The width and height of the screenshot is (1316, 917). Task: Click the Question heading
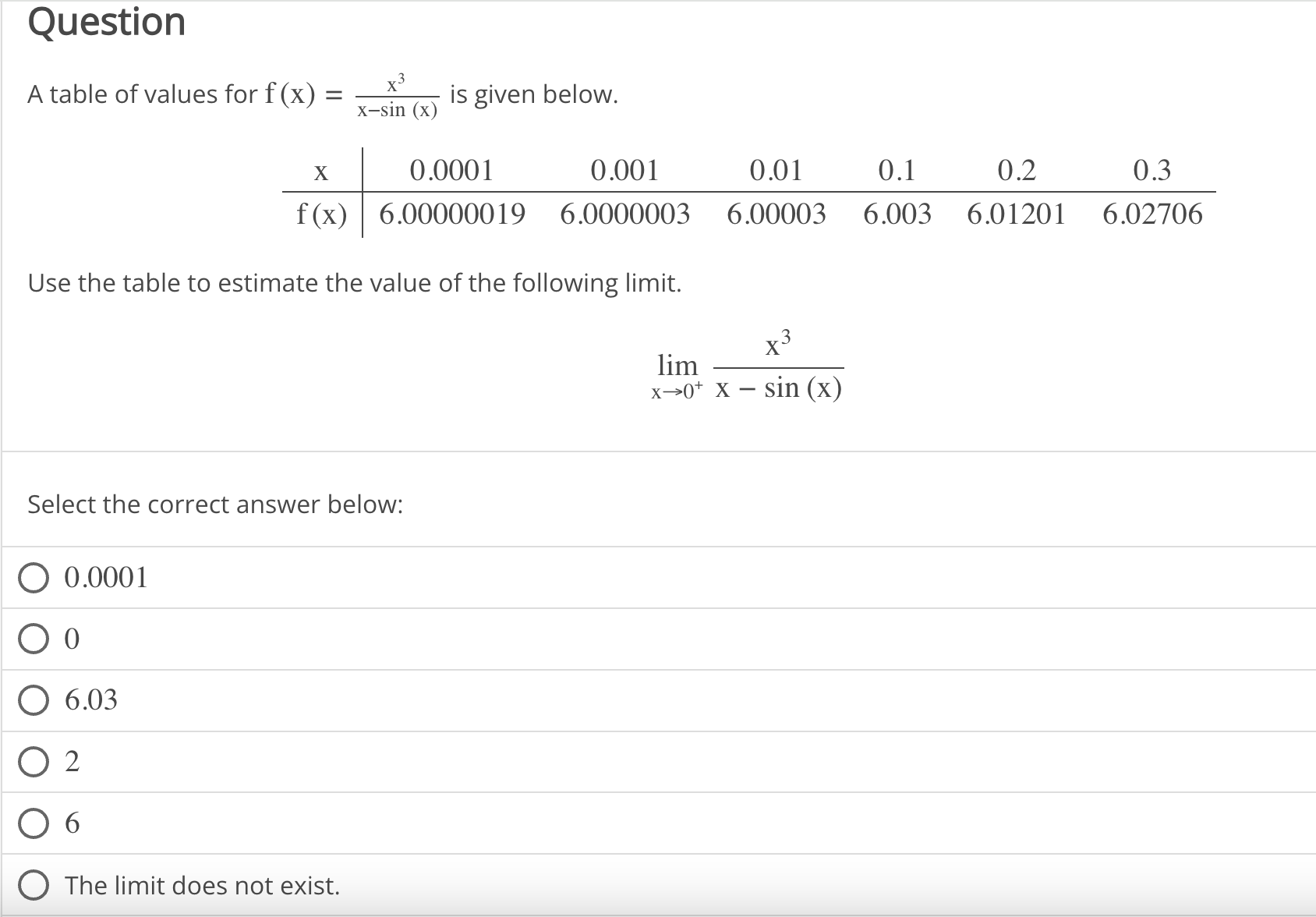[106, 22]
